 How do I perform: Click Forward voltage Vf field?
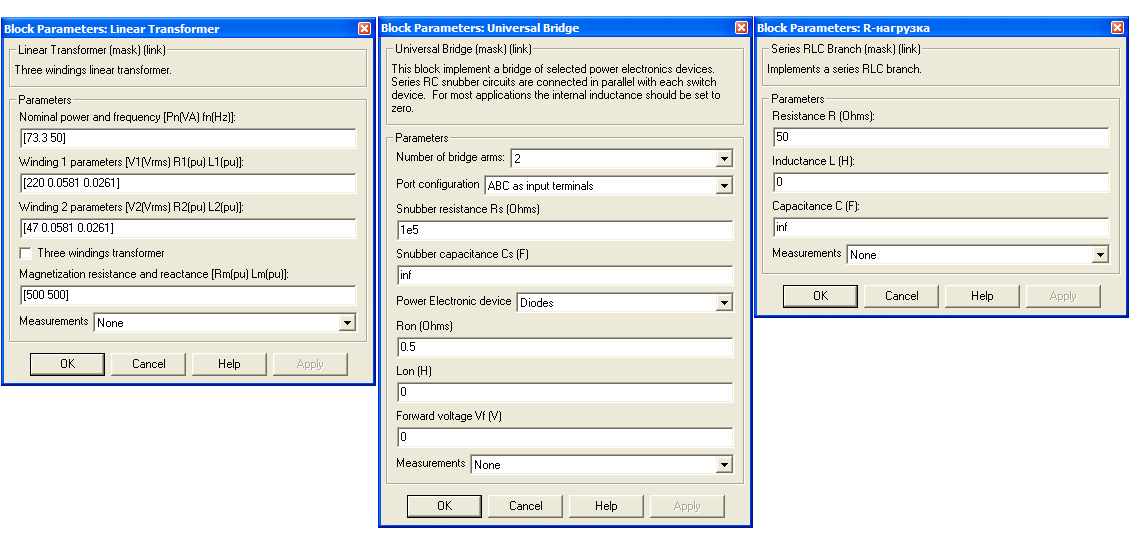(x=565, y=438)
